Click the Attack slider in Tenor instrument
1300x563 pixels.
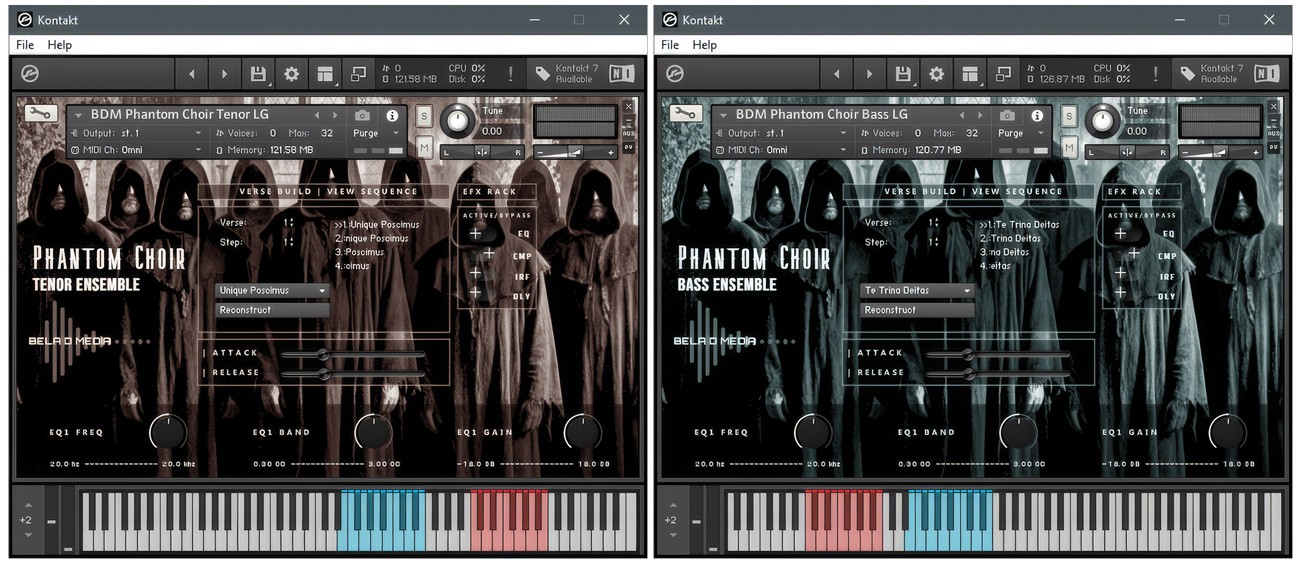(x=353, y=354)
